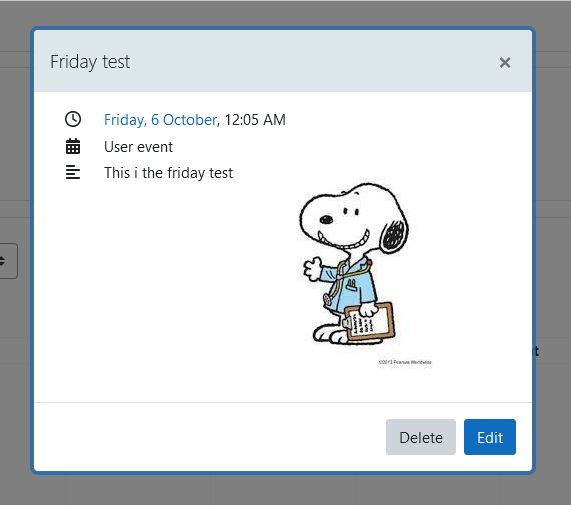Click the "This i the friday test" description
The height and width of the screenshot is (505, 571).
168,173
